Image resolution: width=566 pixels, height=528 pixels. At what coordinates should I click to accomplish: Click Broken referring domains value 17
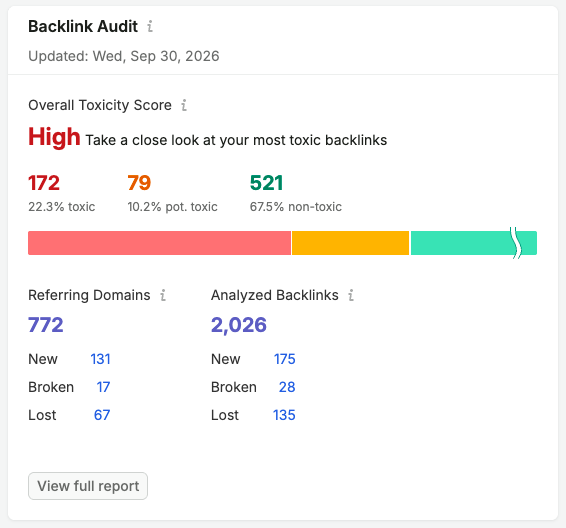click(103, 387)
